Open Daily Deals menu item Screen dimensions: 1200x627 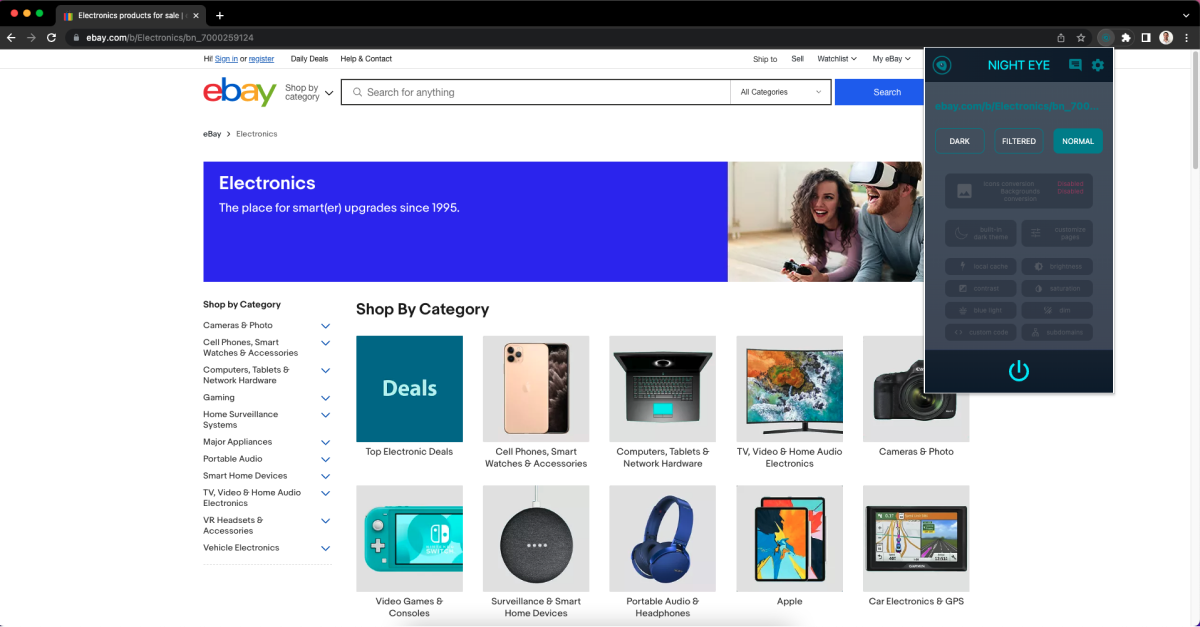(309, 59)
